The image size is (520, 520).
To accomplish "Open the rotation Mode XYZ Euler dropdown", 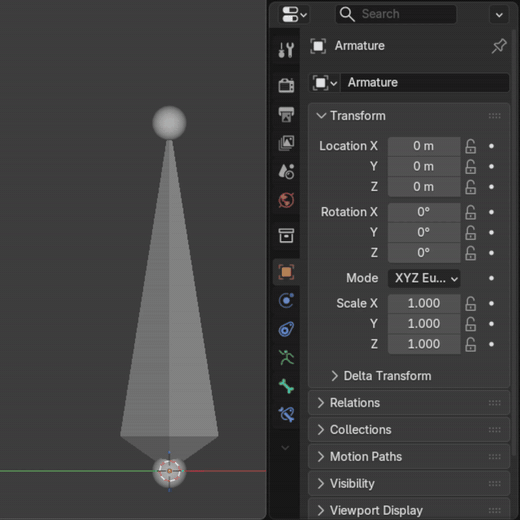I will [x=424, y=278].
